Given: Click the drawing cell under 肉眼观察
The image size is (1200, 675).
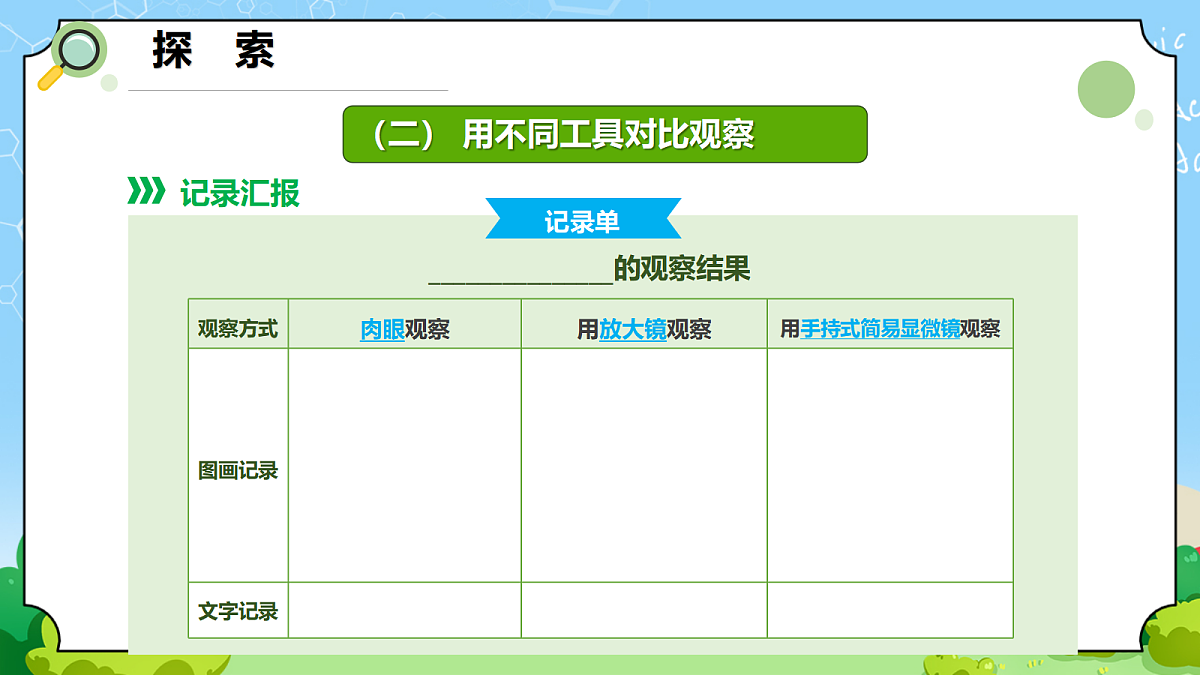Looking at the screenshot, I should pyautogui.click(x=405, y=465).
